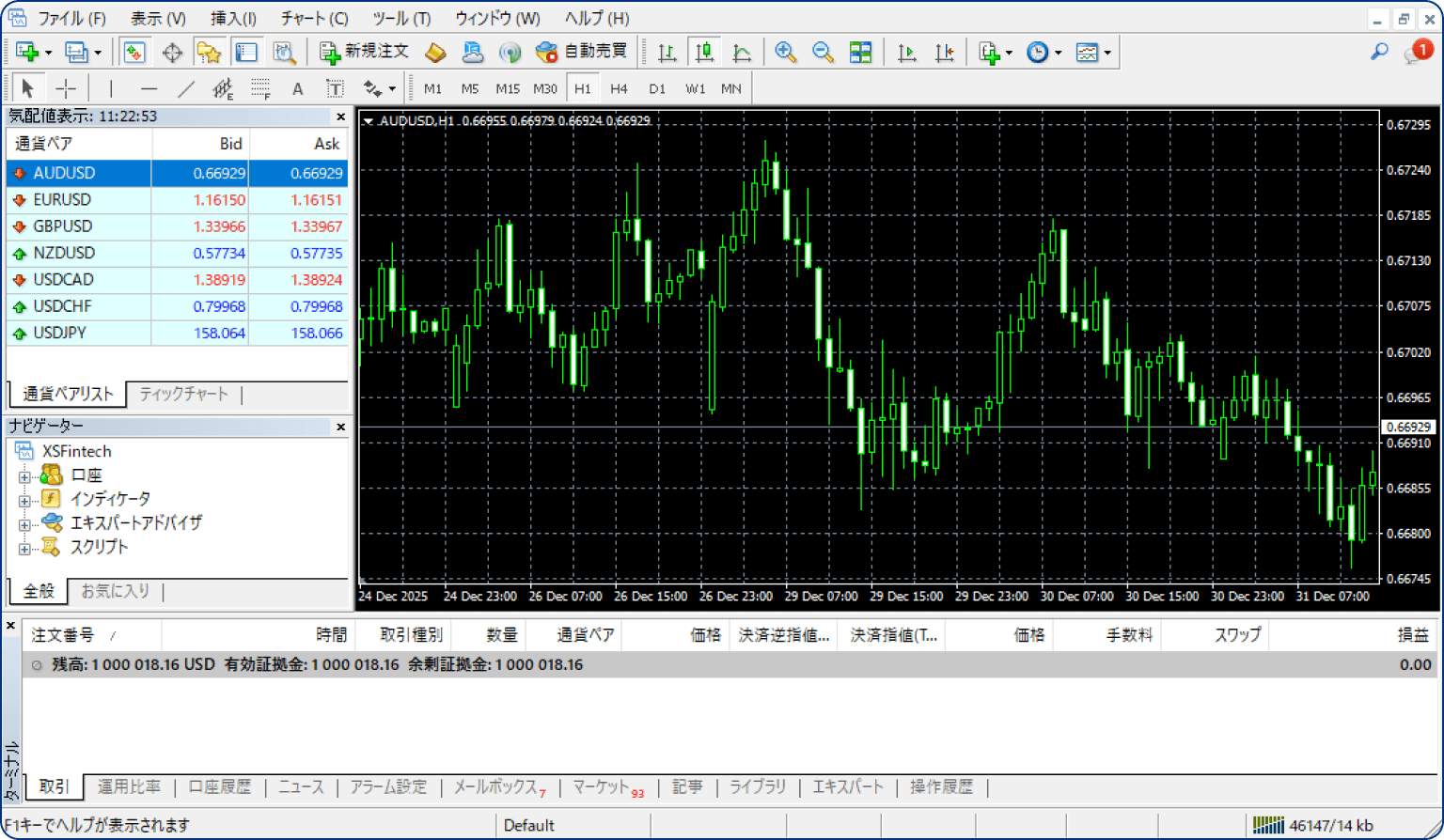Expand the 口座 node in Navigator
1444x840 pixels.
coord(25,476)
